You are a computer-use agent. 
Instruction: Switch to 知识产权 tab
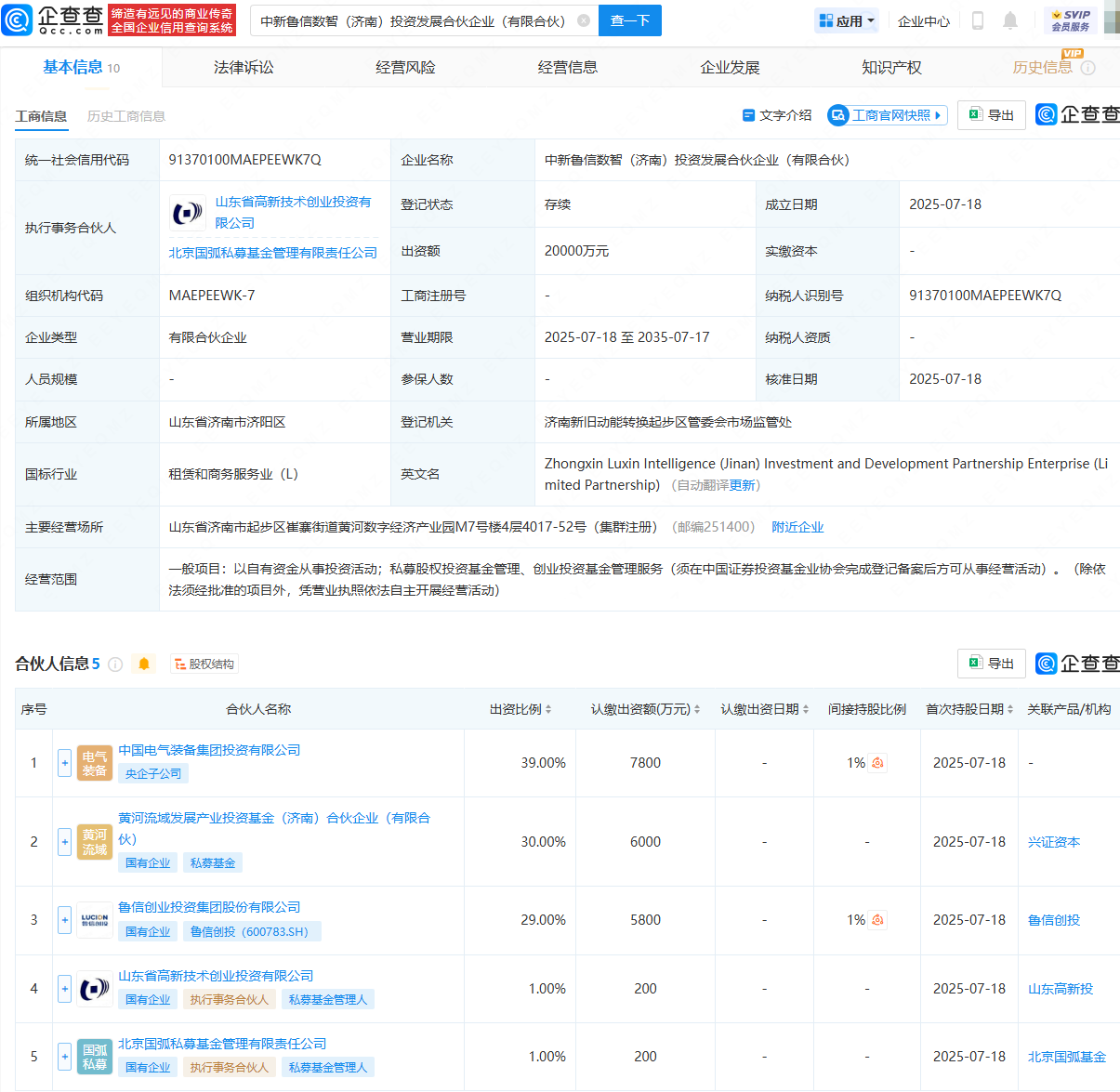[891, 67]
